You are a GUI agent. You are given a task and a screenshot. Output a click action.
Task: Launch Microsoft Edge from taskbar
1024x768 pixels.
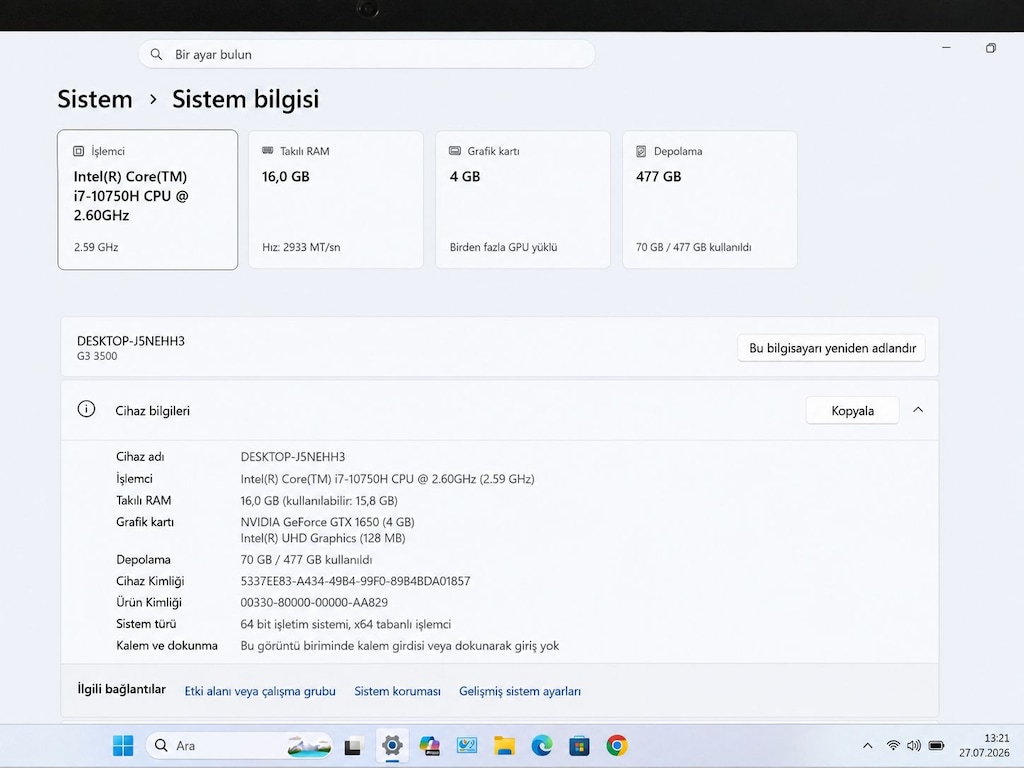pyautogui.click(x=541, y=745)
